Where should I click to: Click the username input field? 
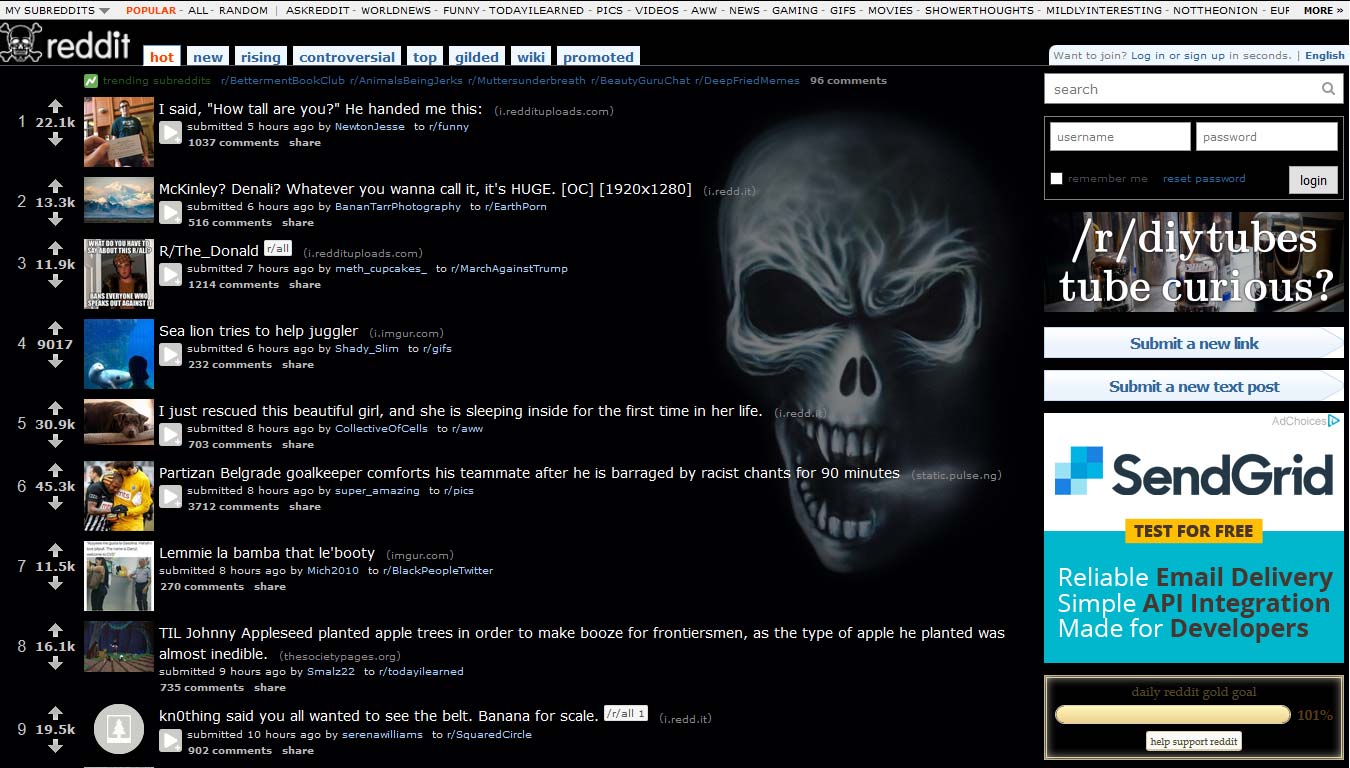[x=1119, y=135]
